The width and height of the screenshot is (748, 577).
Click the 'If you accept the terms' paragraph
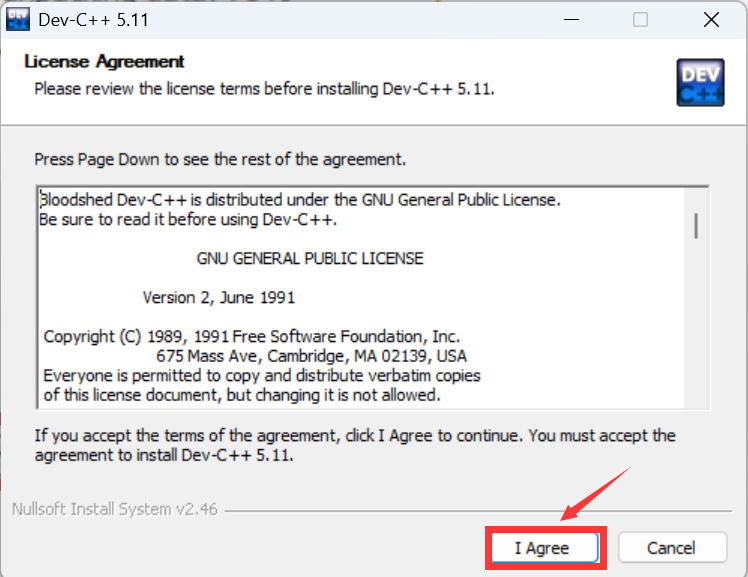pos(355,445)
